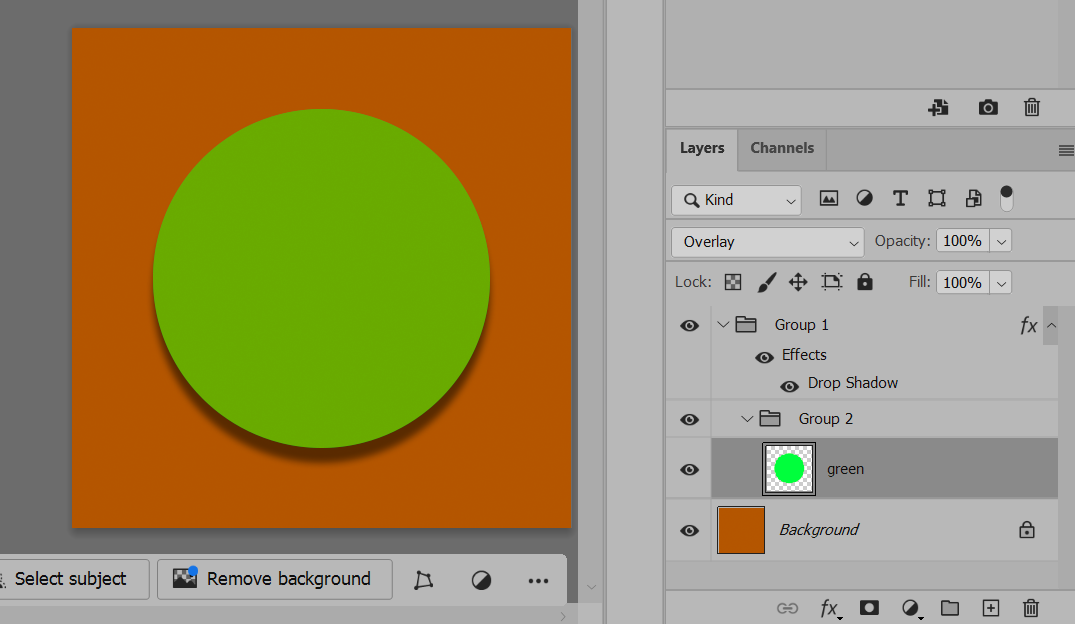Viewport: 1075px width, 624px height.
Task: Open the Layers panel menu
Action: point(1066,150)
